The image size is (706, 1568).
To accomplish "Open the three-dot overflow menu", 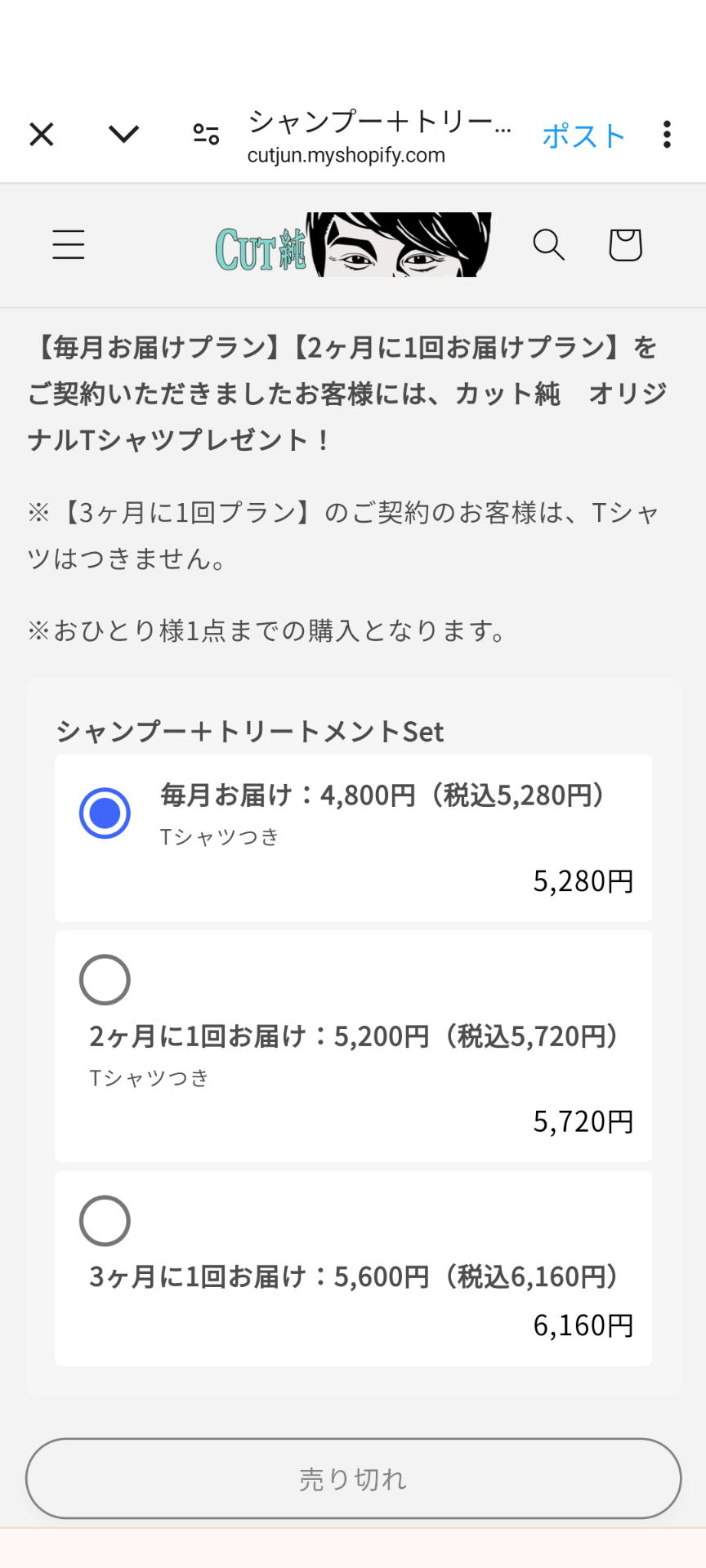I will [667, 134].
